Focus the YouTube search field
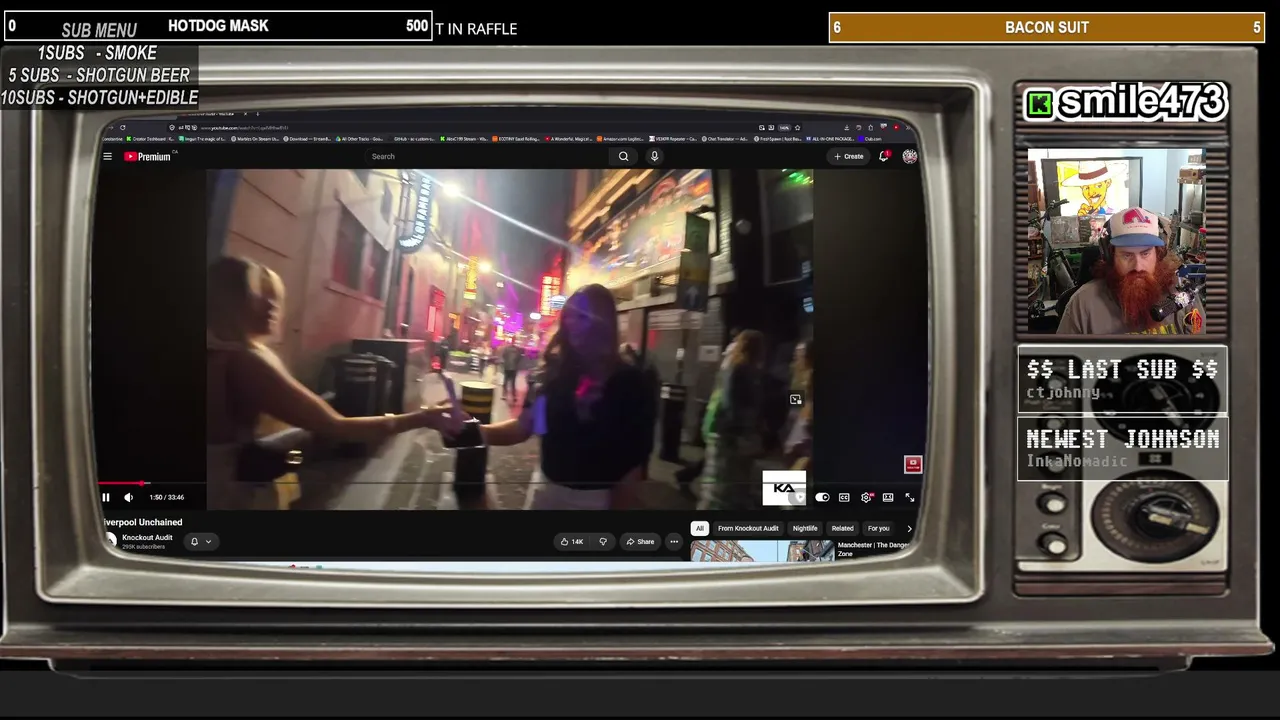This screenshot has width=1280, height=720. (488, 156)
